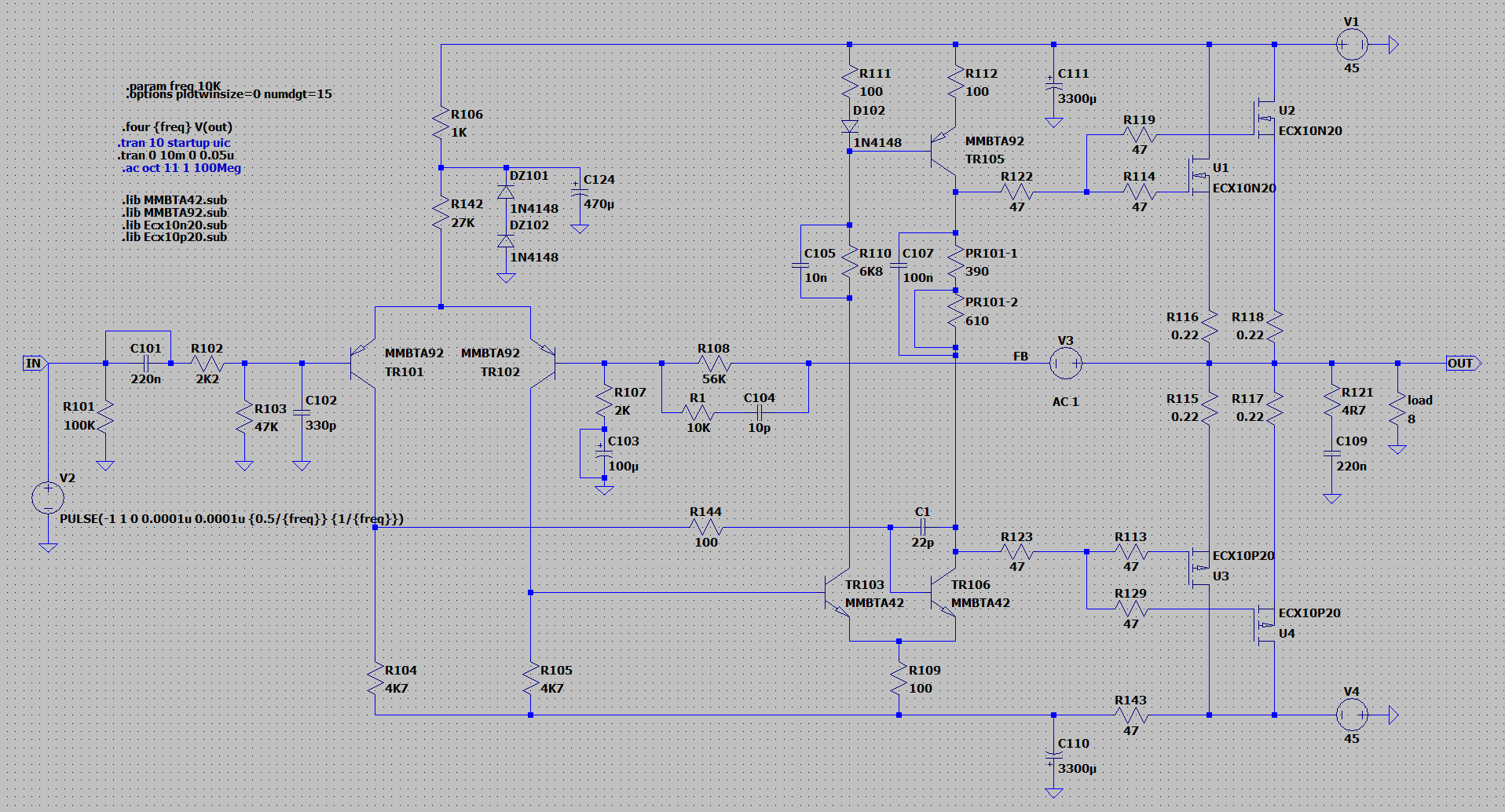1505x812 pixels.
Task: Select capacitor C107 100n
Action: pyautogui.click(x=899, y=265)
